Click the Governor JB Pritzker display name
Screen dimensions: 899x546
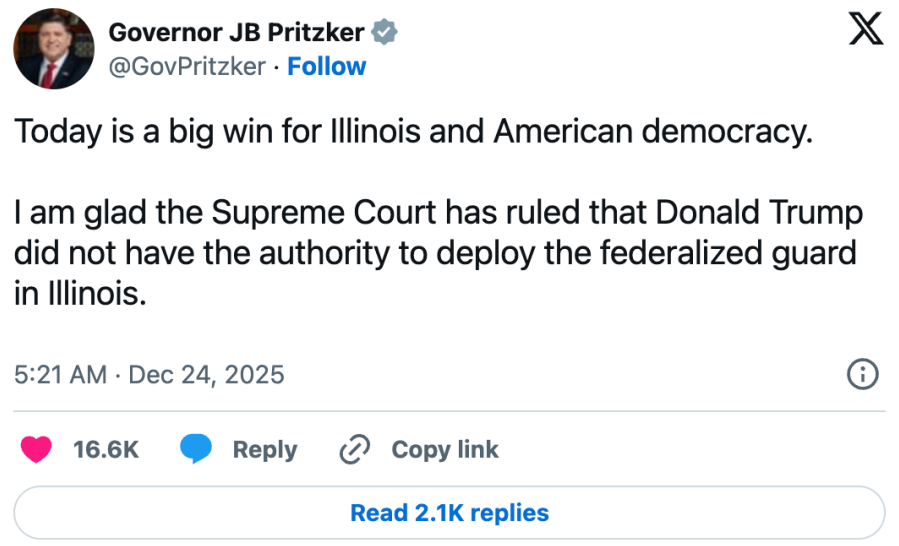(236, 32)
